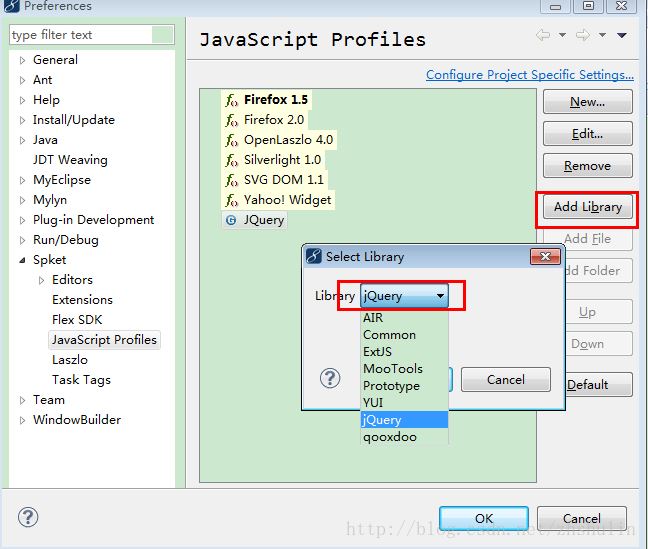648x549 pixels.
Task: Confirm Preferences with the OK button
Action: (x=484, y=518)
